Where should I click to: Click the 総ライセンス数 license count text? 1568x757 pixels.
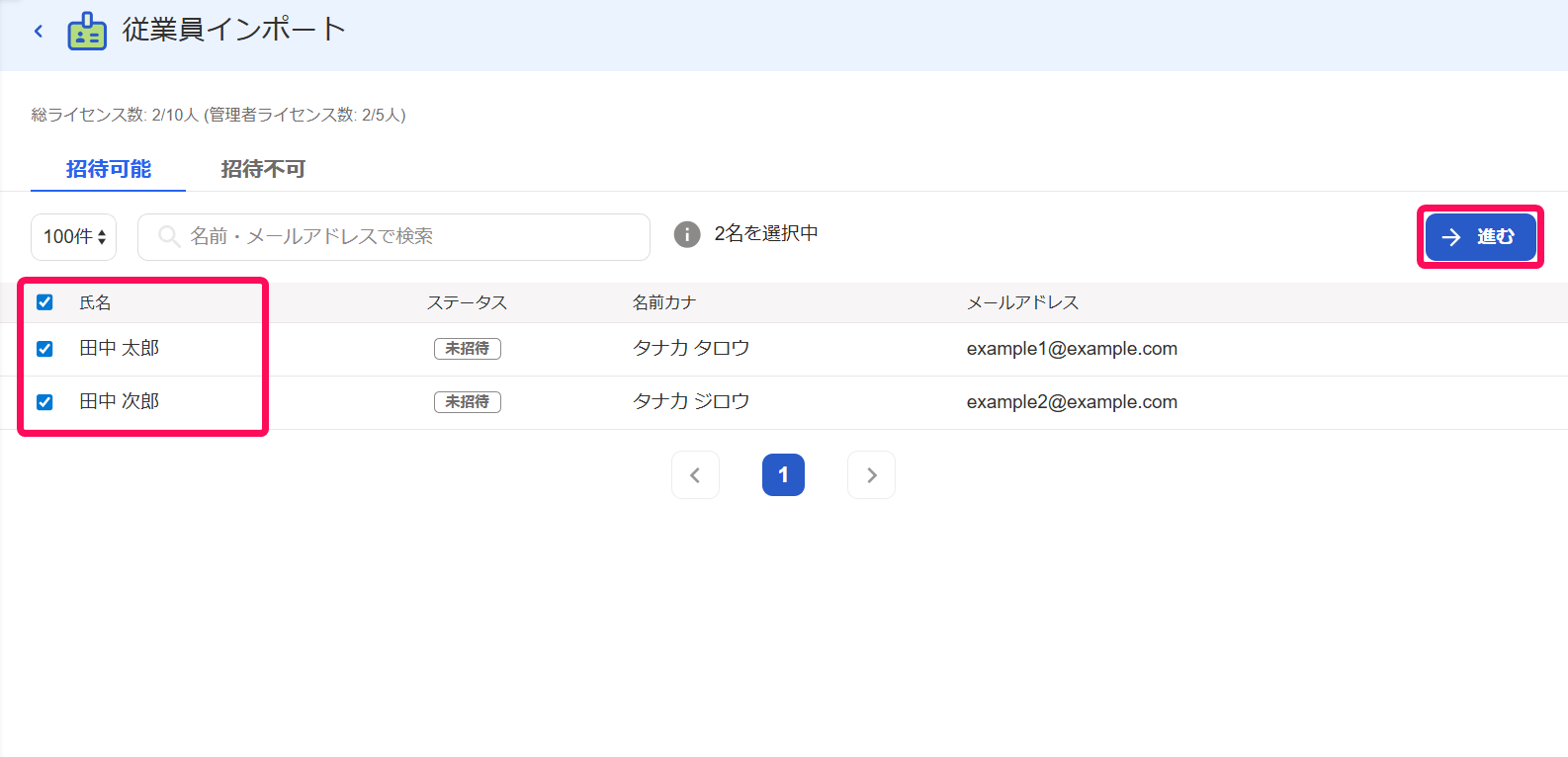218,115
